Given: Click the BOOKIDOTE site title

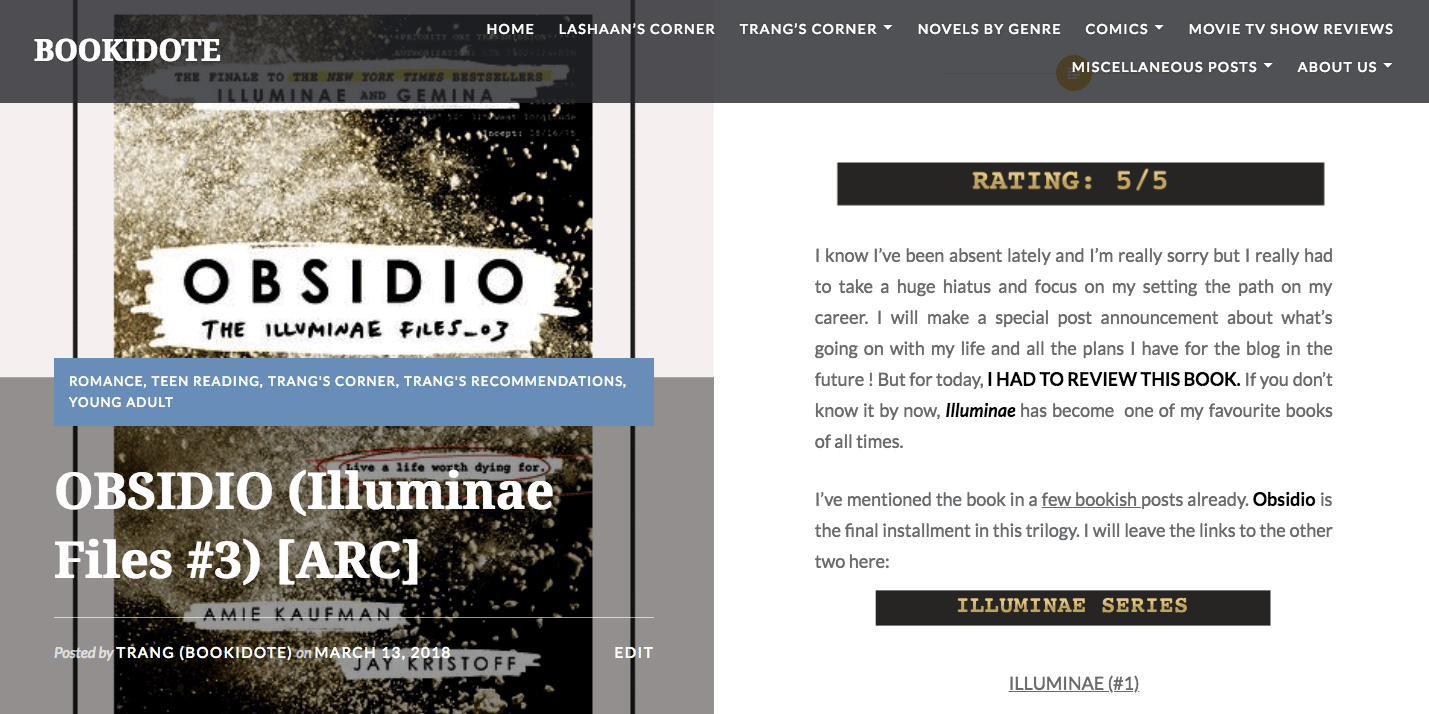Looking at the screenshot, I should [127, 50].
